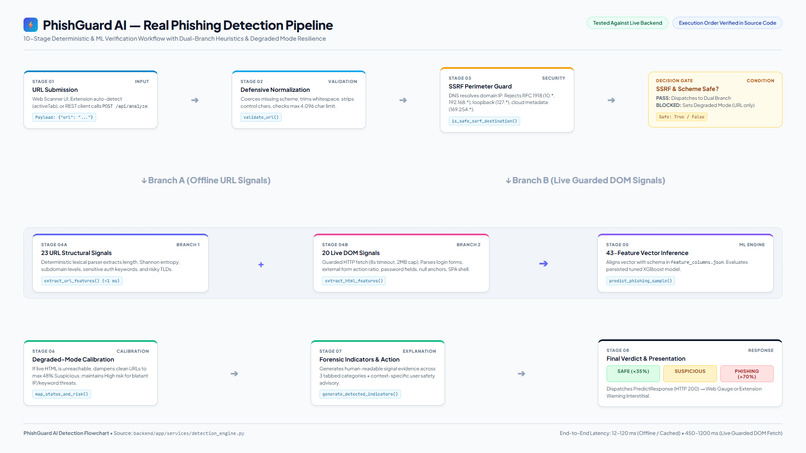Click the 'EXPLANATION' tag on Stage 07

tap(419, 351)
